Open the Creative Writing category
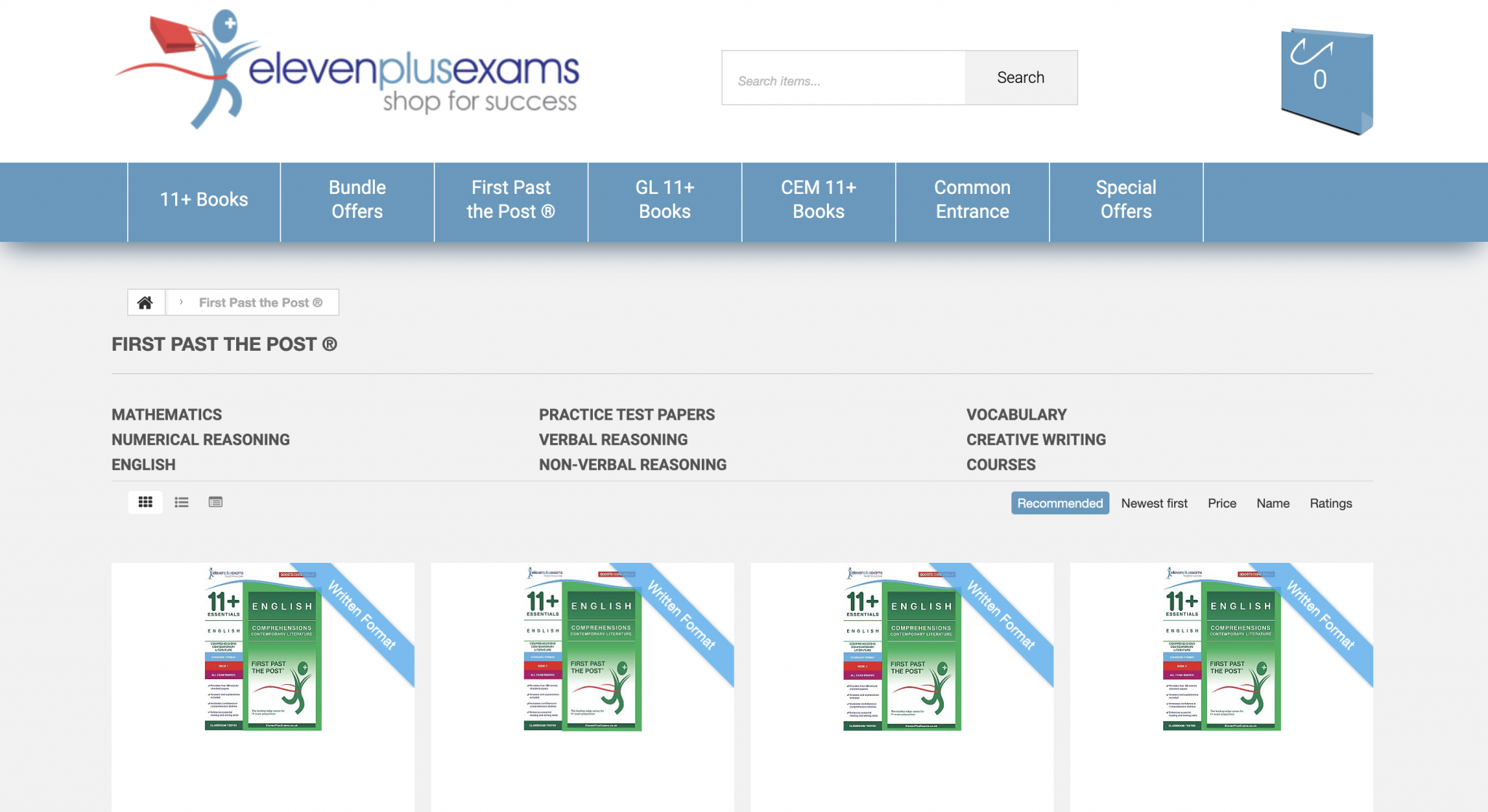 1035,439
